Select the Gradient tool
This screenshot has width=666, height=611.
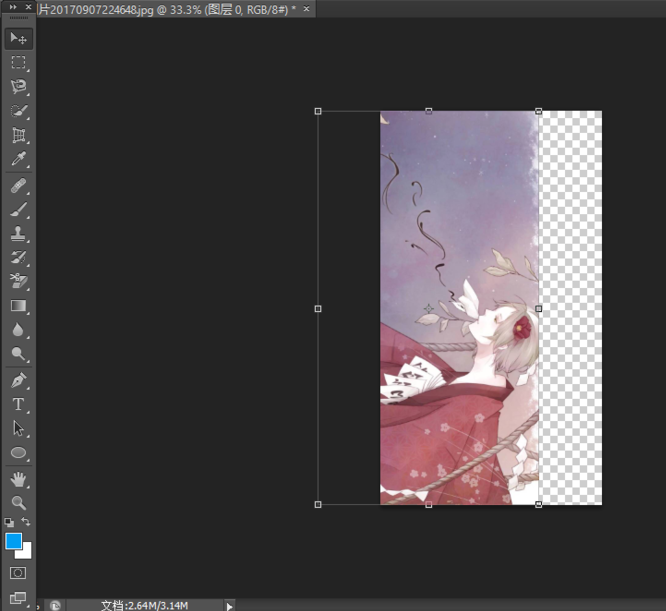(x=18, y=305)
